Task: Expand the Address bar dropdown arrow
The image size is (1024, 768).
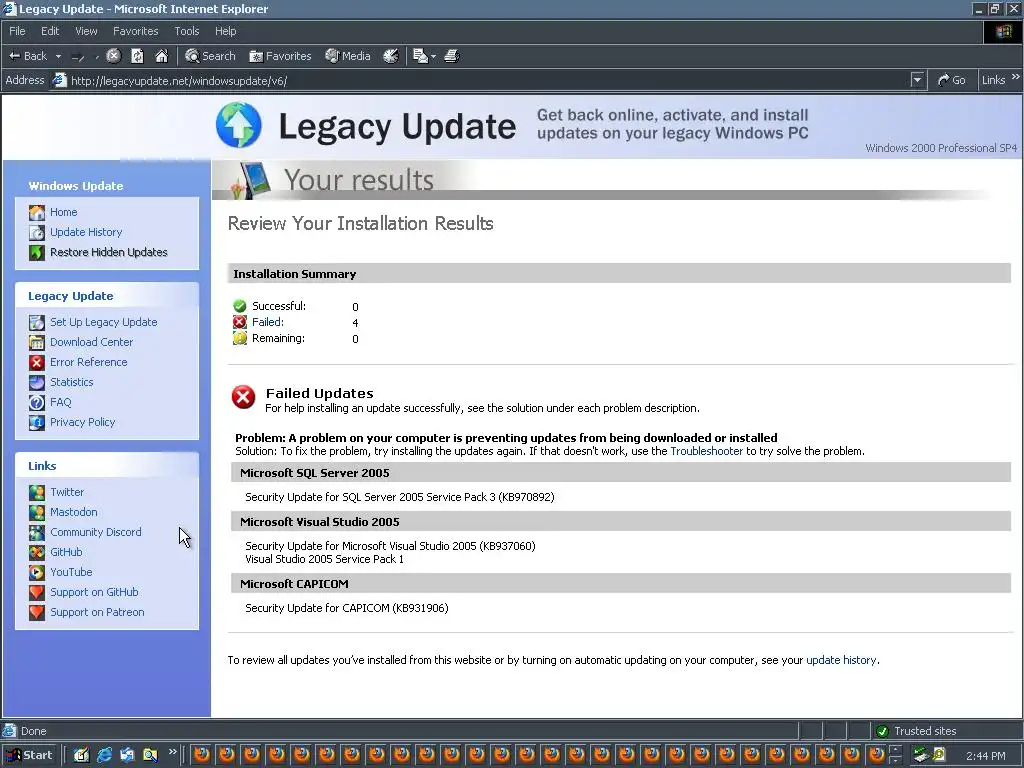Action: [x=918, y=80]
